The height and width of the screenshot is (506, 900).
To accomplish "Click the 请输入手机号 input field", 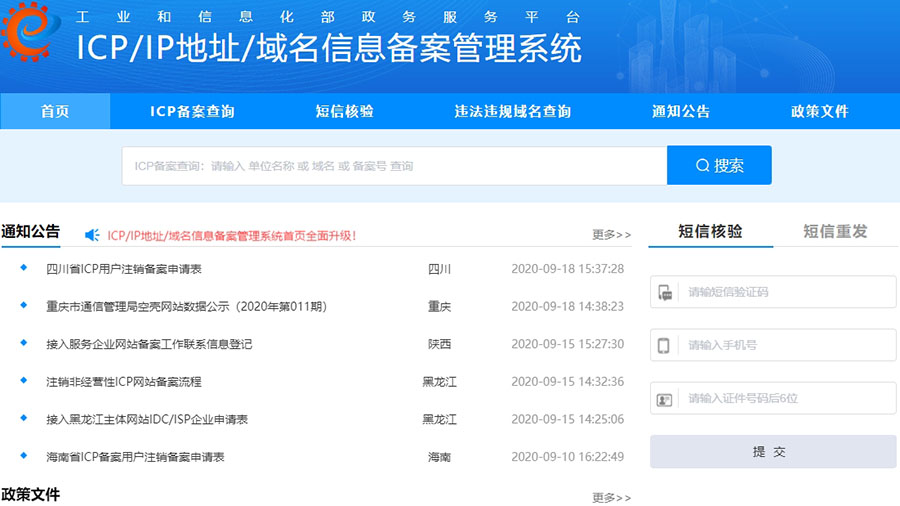I will point(773,345).
